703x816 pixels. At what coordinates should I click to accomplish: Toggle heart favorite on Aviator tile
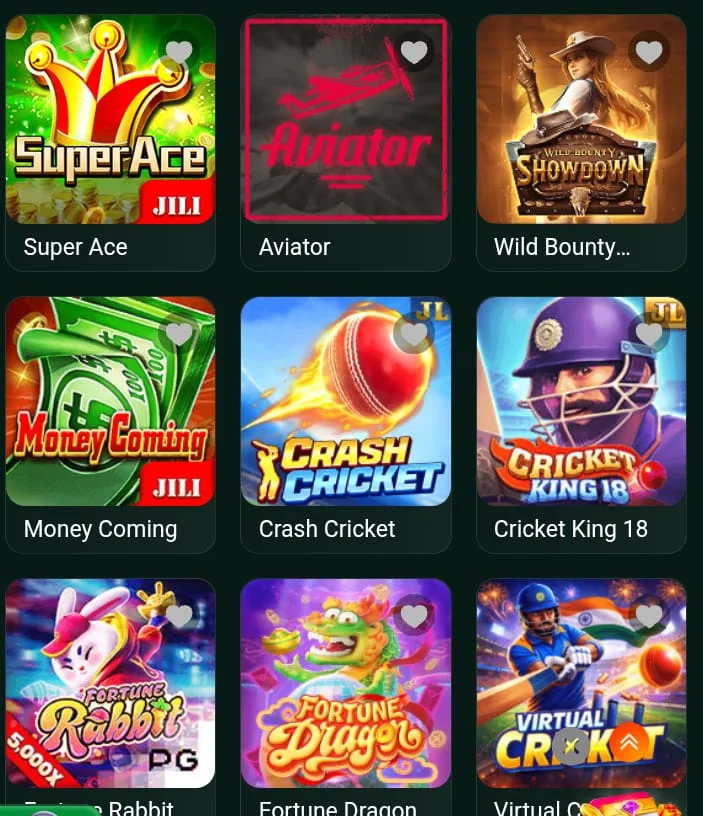point(414,52)
